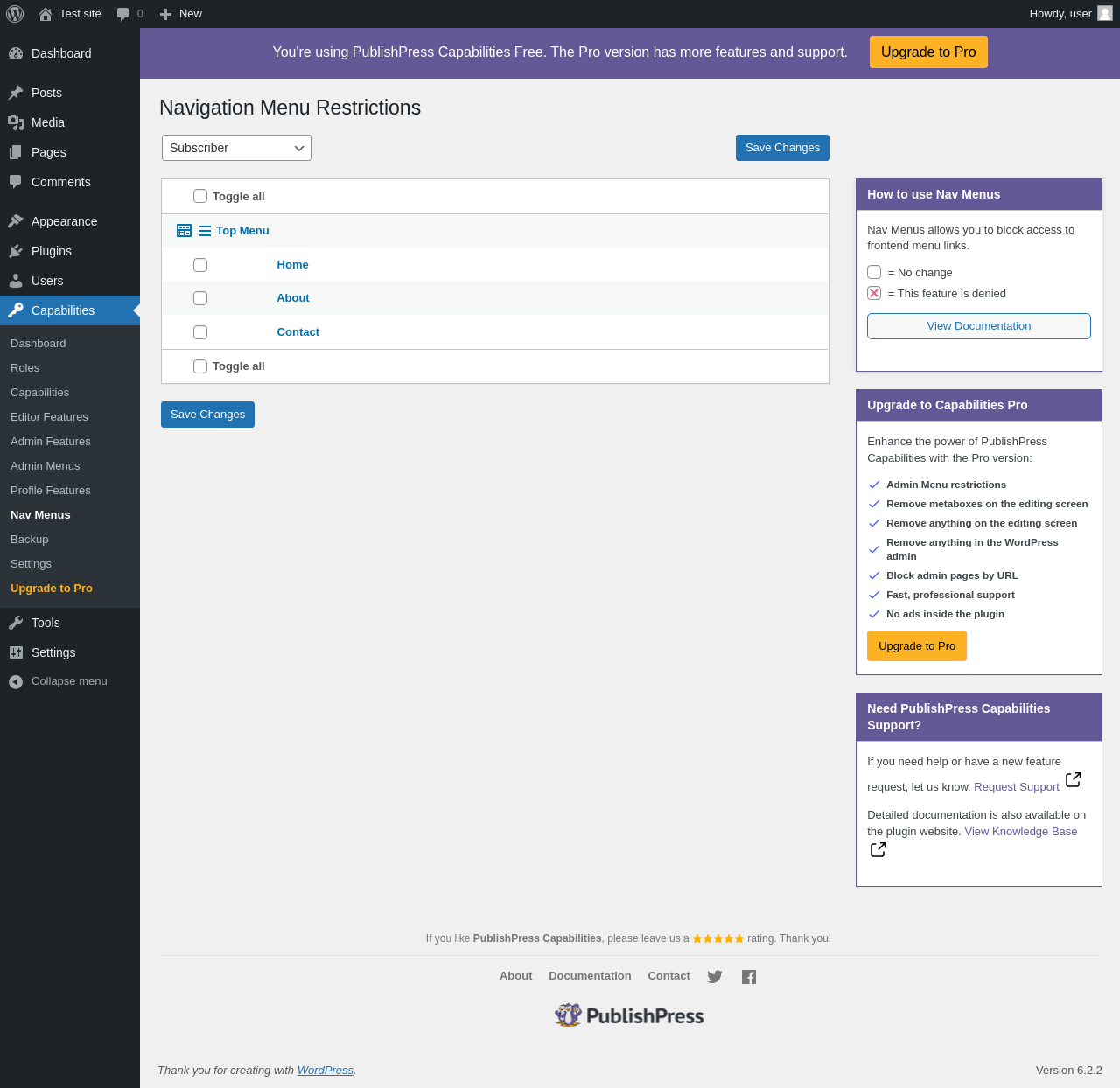Screen dimensions: 1120x1088
Task: Open the Editor Features submenu item
Action: tap(49, 417)
